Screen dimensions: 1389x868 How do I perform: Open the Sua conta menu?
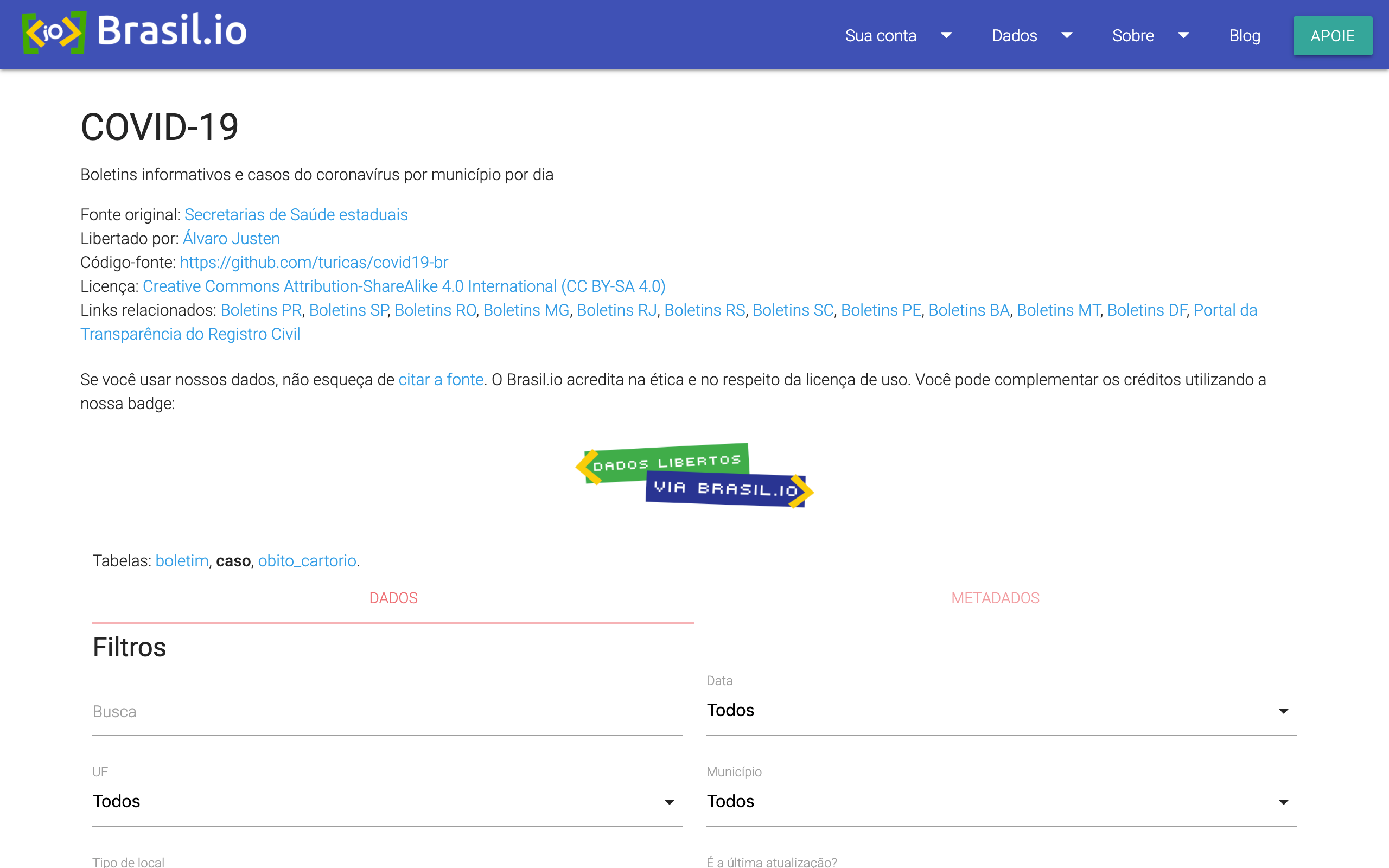click(881, 36)
